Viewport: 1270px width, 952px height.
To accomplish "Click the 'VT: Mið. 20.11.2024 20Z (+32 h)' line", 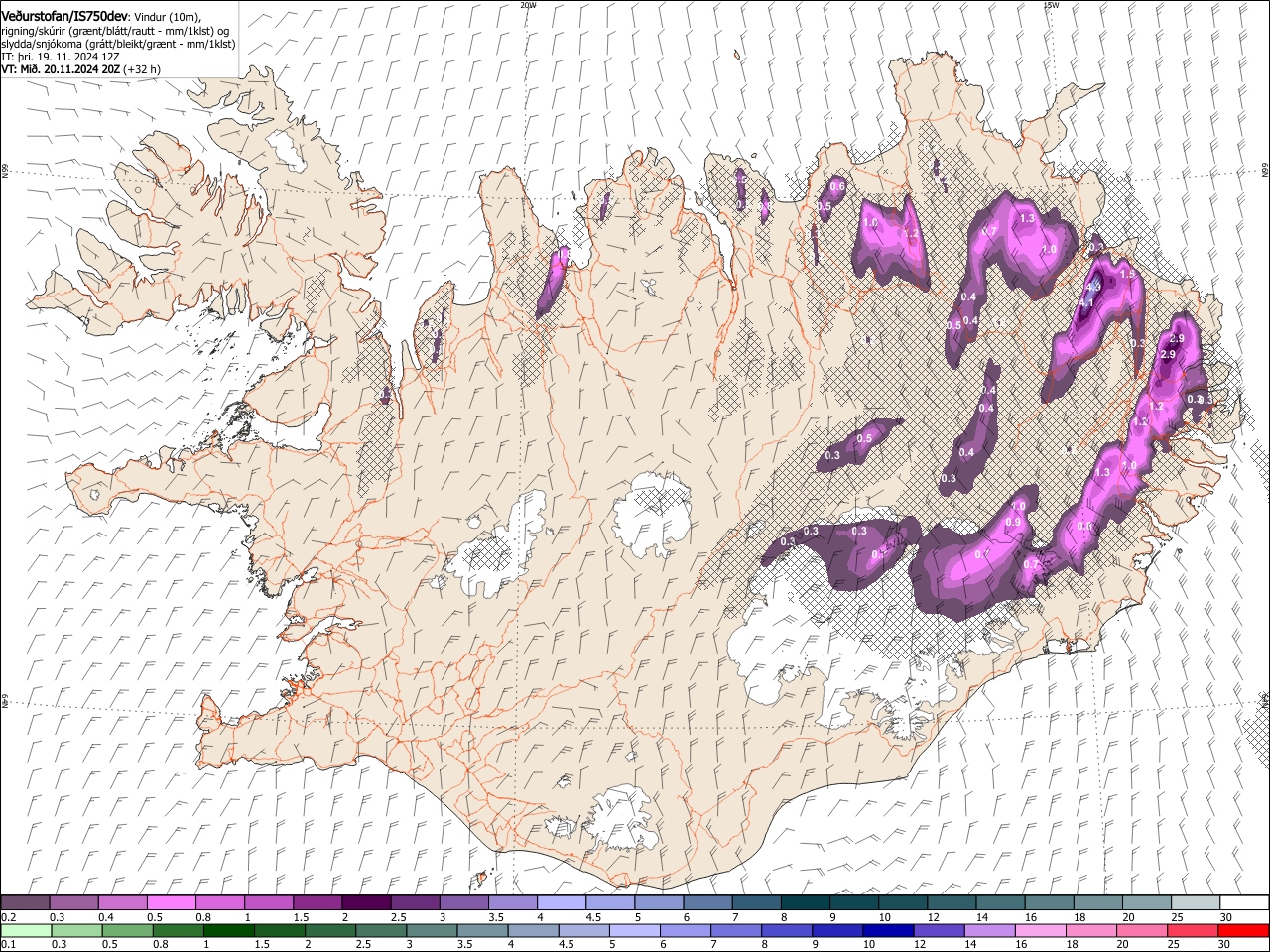I will pos(81,69).
